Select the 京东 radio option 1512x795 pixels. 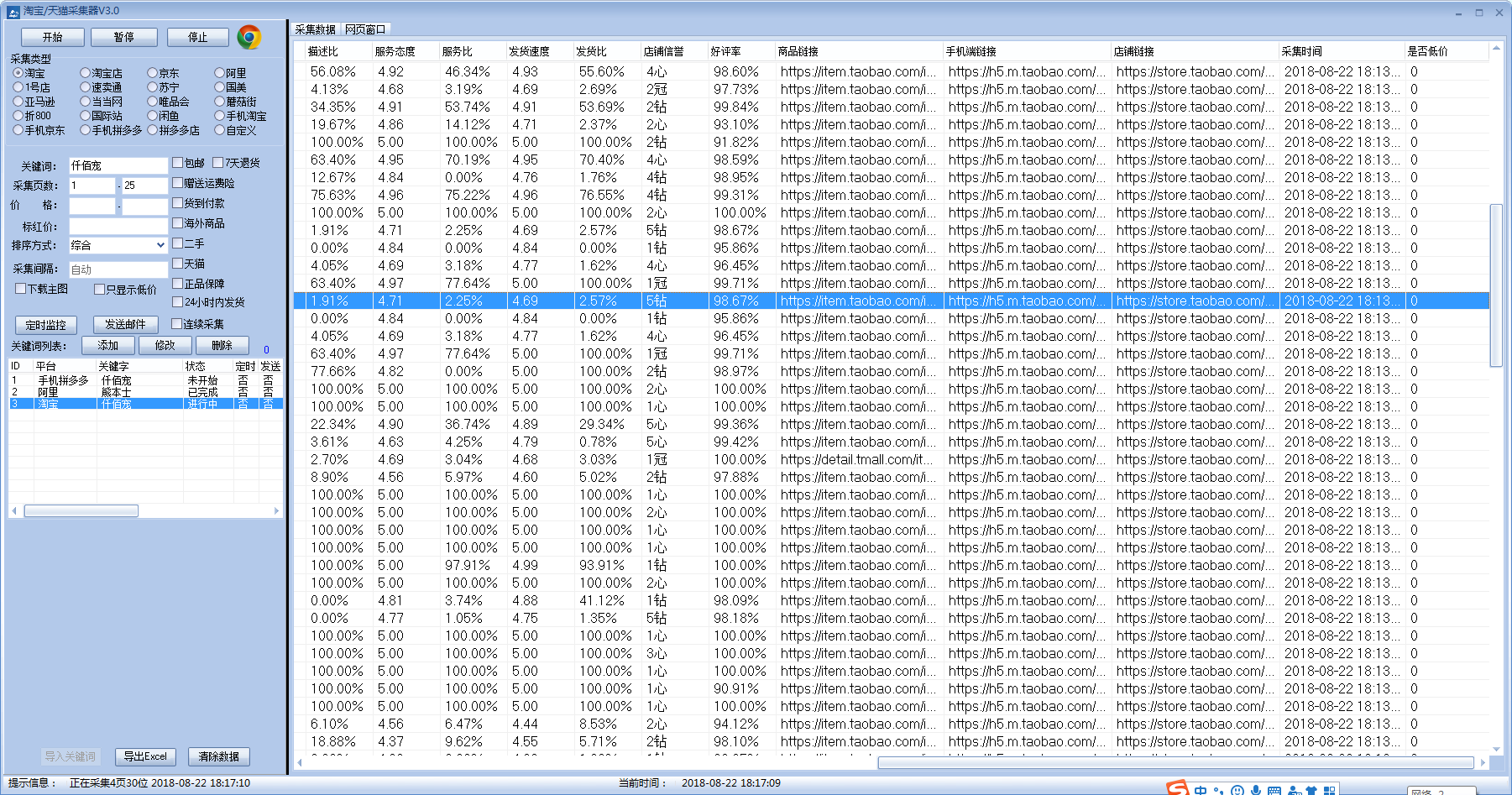pos(163,73)
